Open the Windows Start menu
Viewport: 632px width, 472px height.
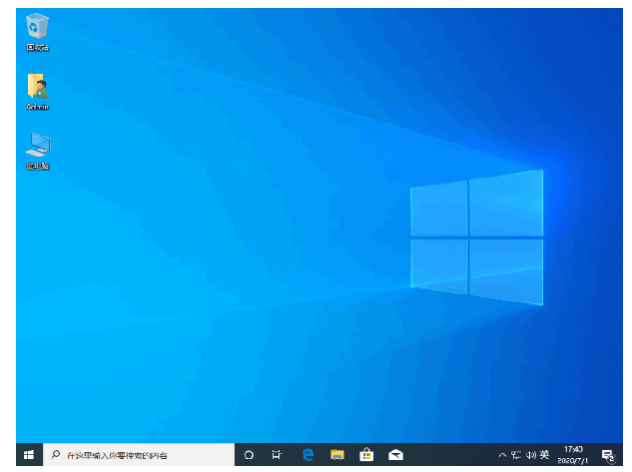[x=28, y=455]
